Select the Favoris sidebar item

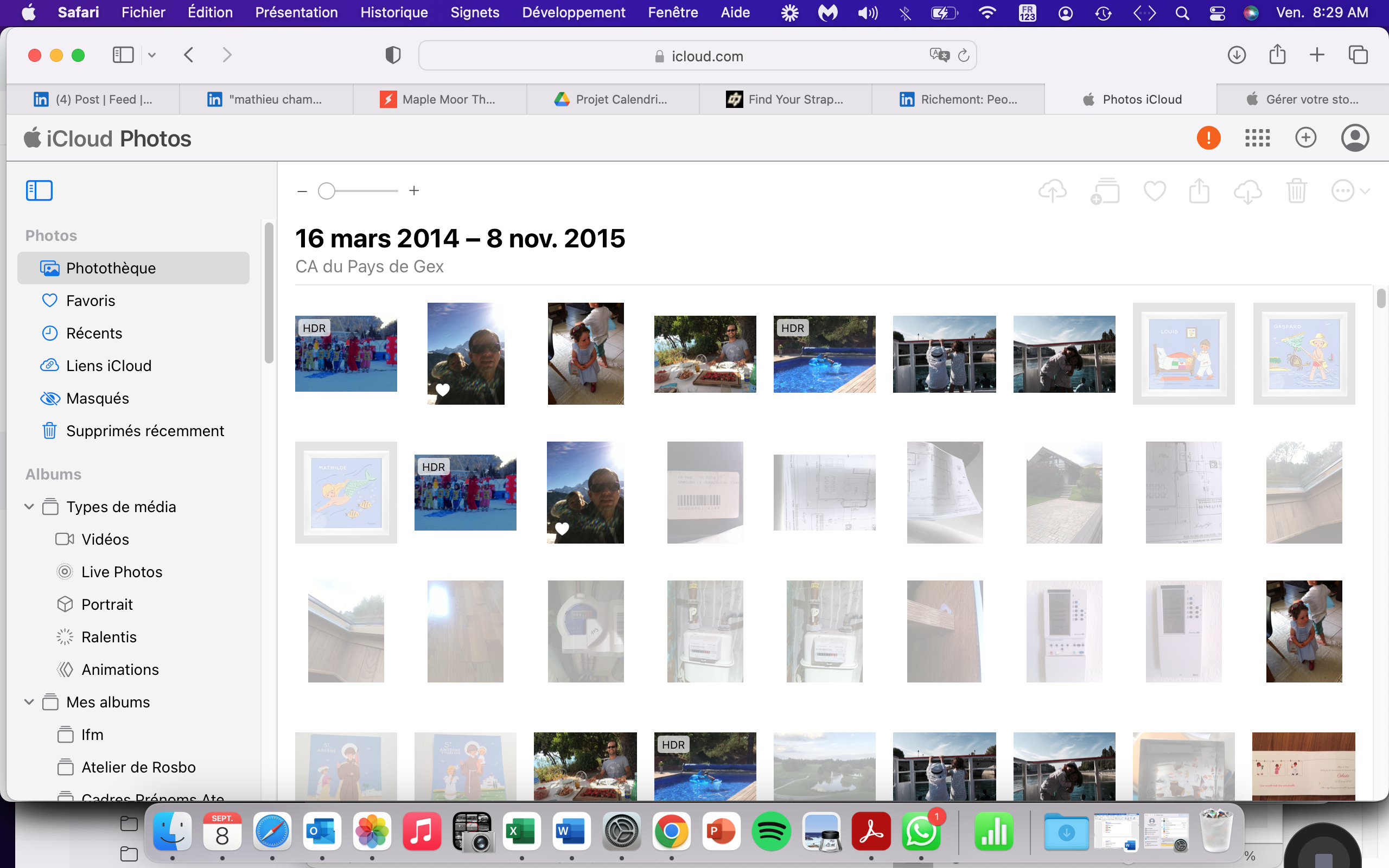pos(90,300)
